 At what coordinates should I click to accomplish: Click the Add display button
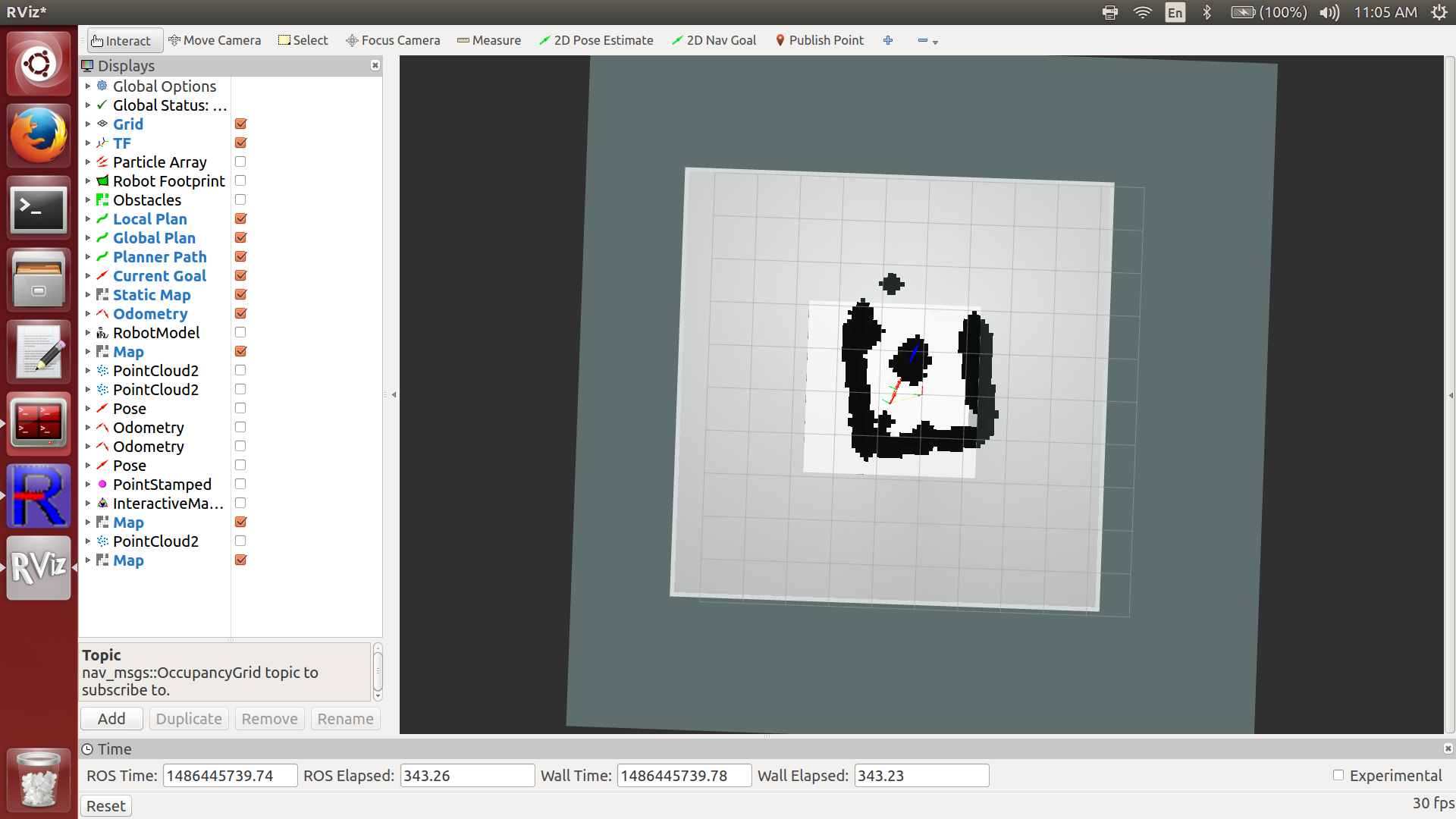point(111,719)
